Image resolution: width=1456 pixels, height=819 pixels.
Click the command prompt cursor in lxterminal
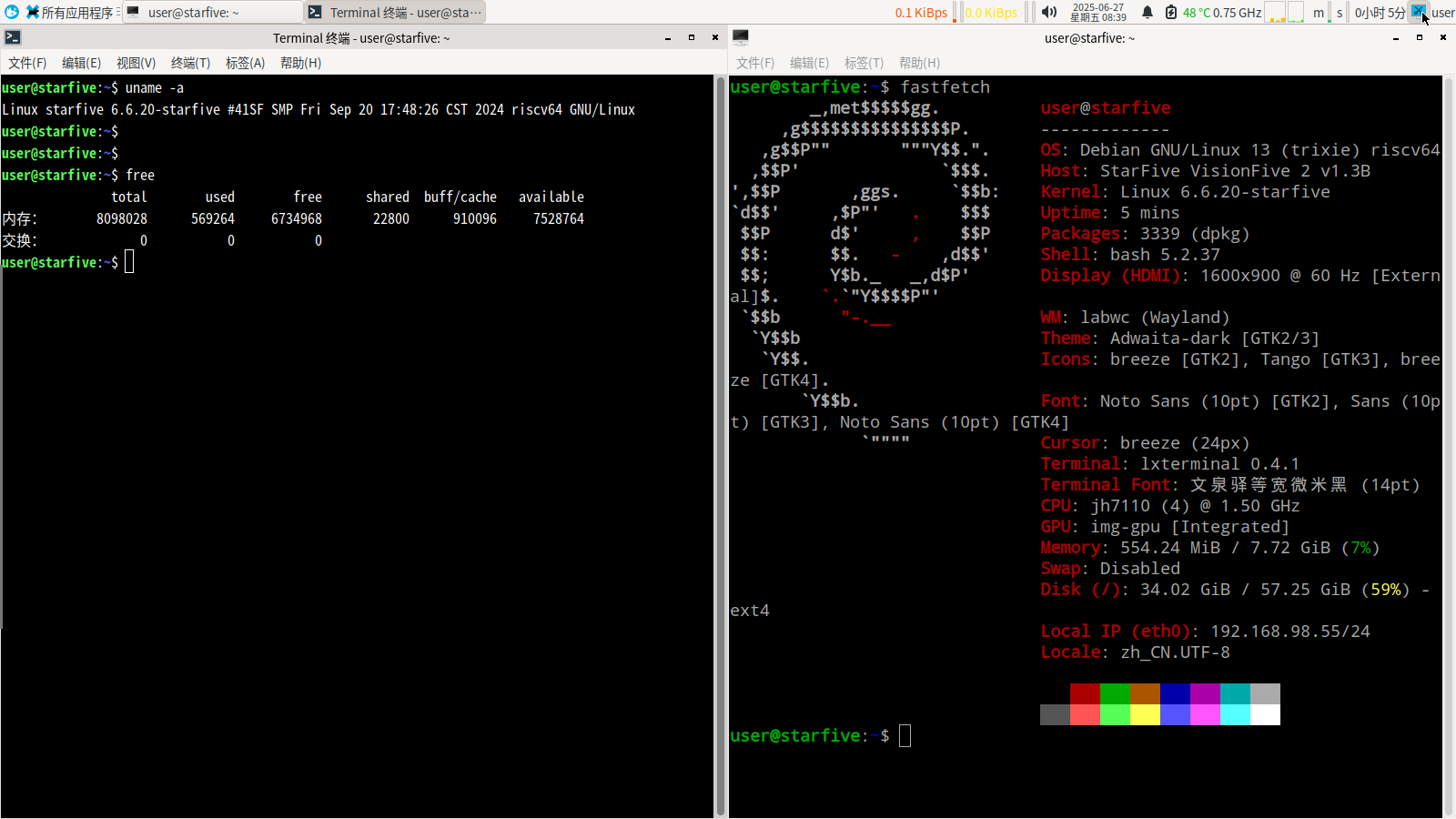(905, 736)
